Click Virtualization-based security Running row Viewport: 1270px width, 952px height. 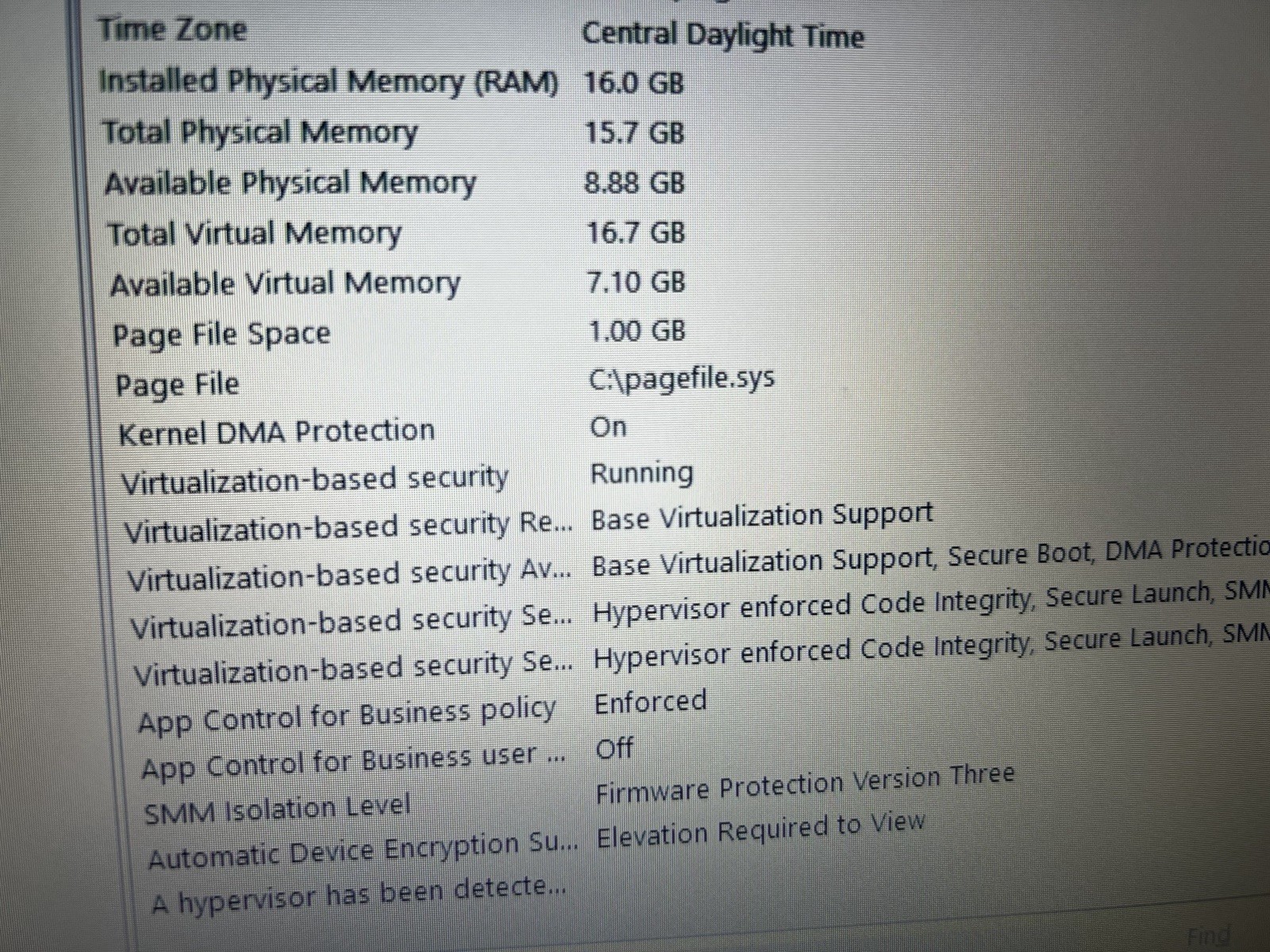(407, 478)
